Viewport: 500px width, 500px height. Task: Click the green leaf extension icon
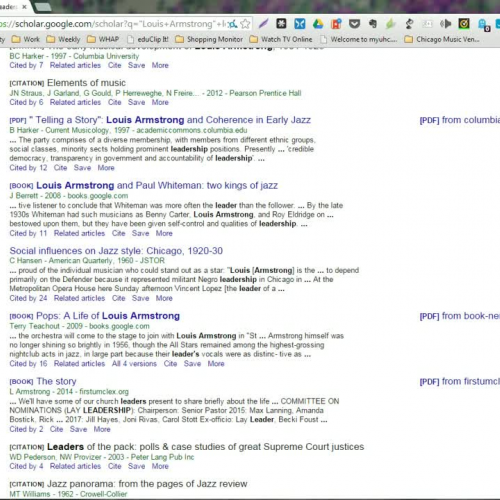391,24
